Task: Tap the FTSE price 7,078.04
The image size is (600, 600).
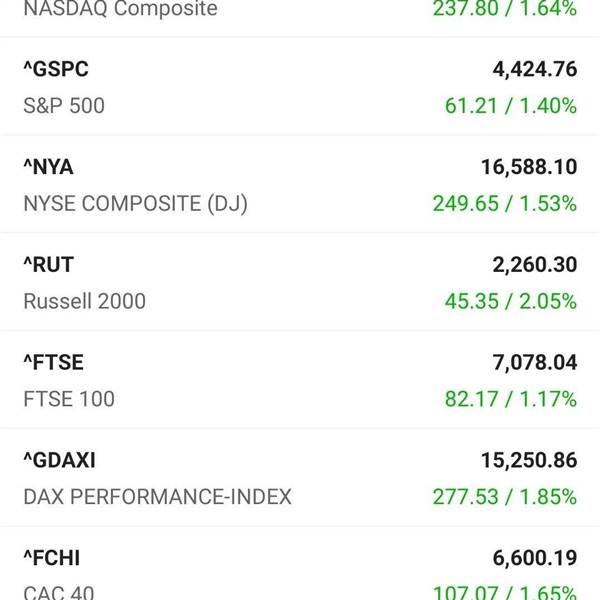Action: (x=535, y=362)
